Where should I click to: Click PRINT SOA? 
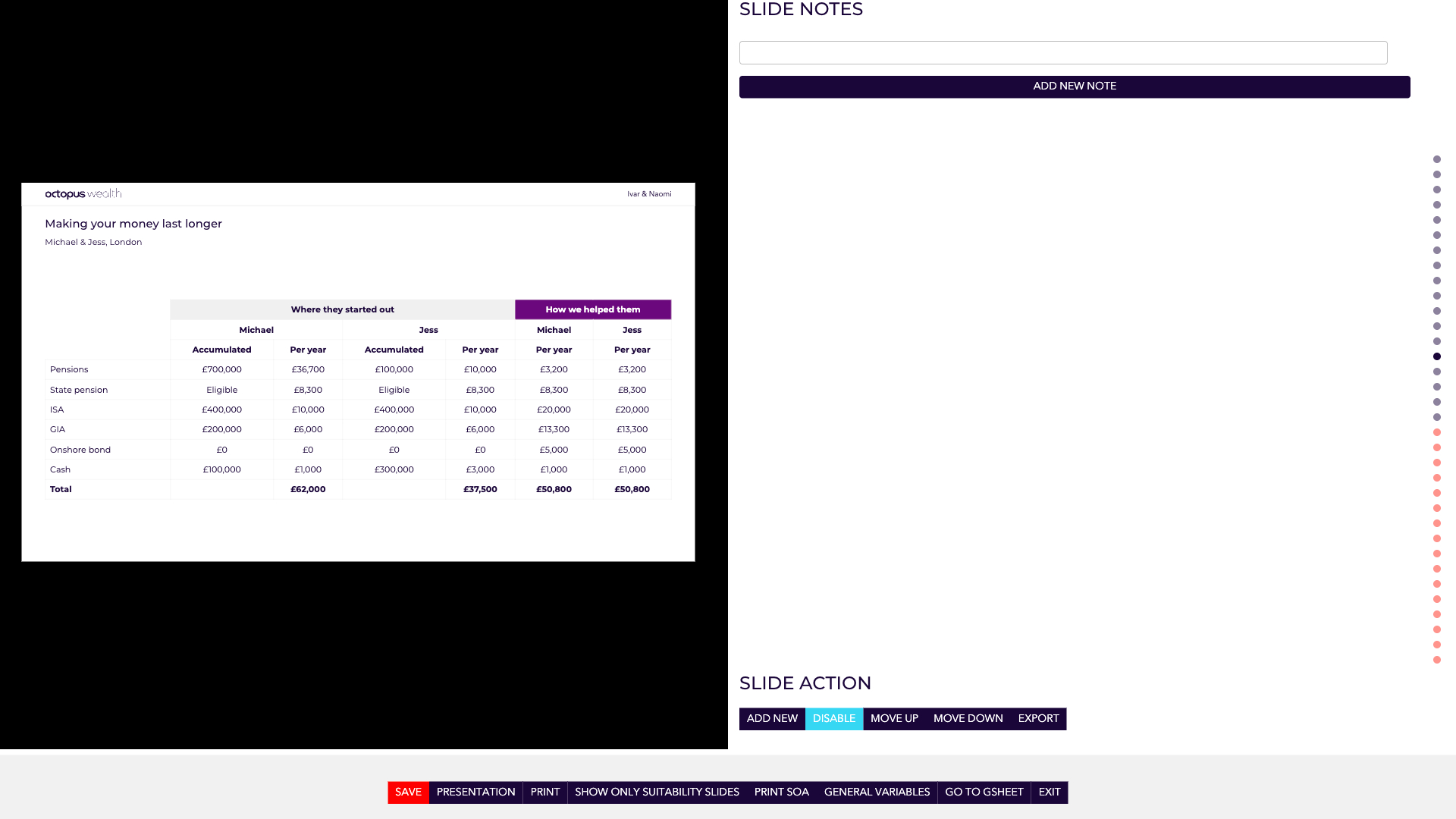(x=781, y=792)
